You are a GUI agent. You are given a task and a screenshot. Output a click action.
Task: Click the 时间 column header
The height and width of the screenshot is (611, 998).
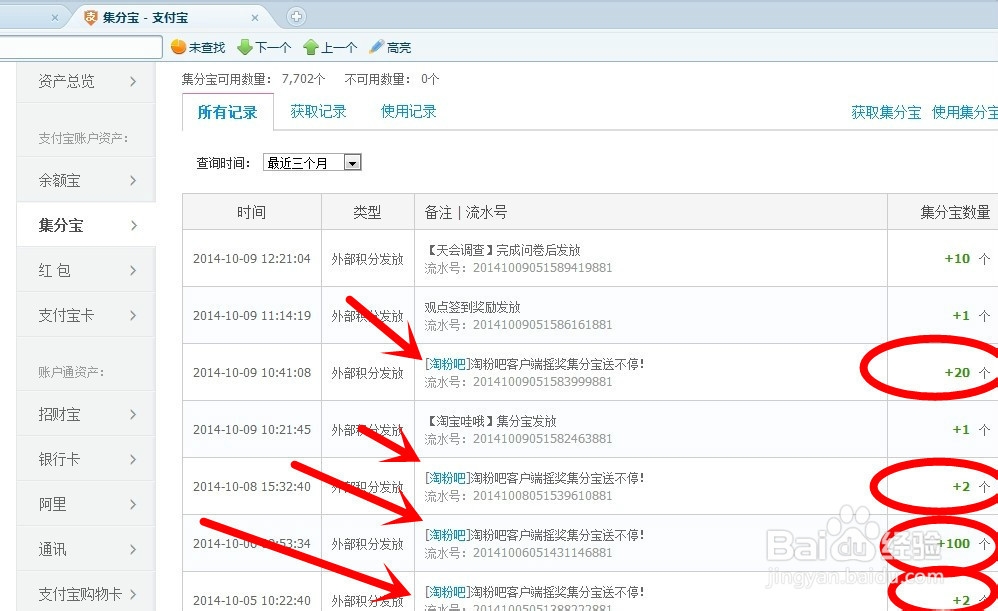tap(251, 212)
